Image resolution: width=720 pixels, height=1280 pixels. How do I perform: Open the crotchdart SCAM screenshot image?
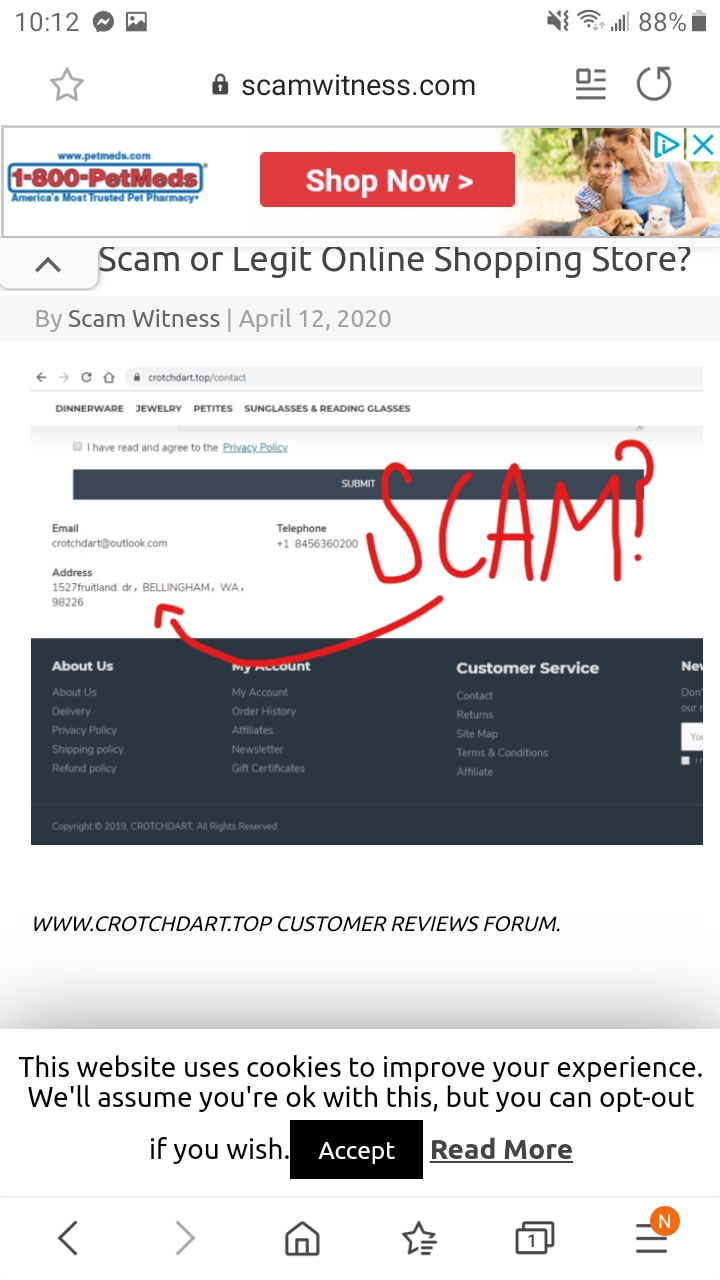tap(367, 605)
